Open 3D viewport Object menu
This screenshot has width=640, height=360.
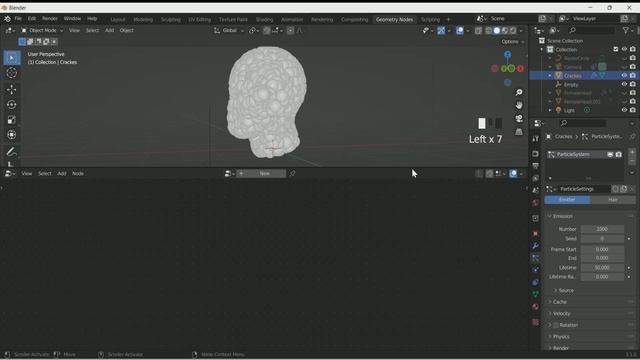click(x=127, y=31)
